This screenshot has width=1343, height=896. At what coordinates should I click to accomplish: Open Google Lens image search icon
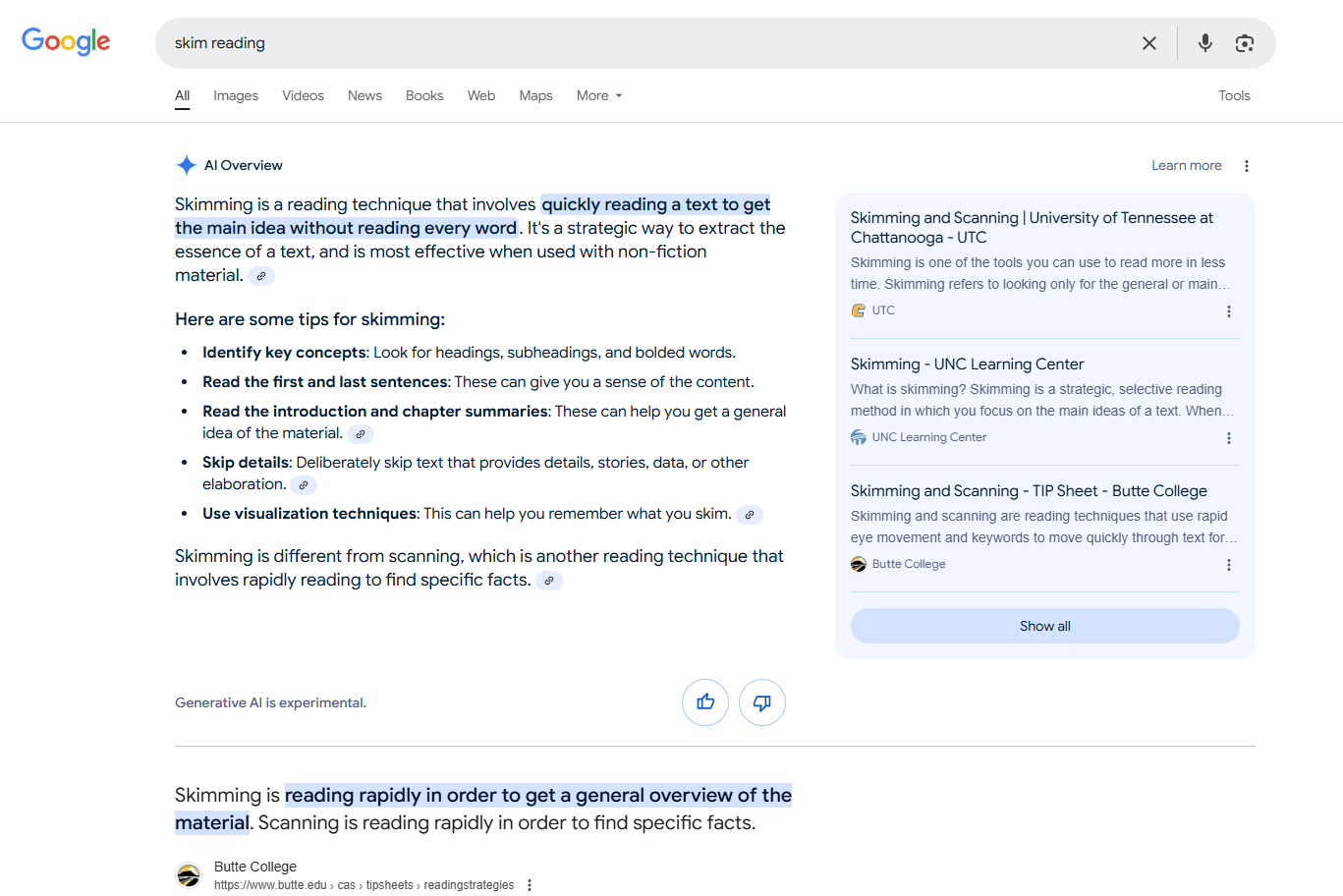tap(1245, 43)
